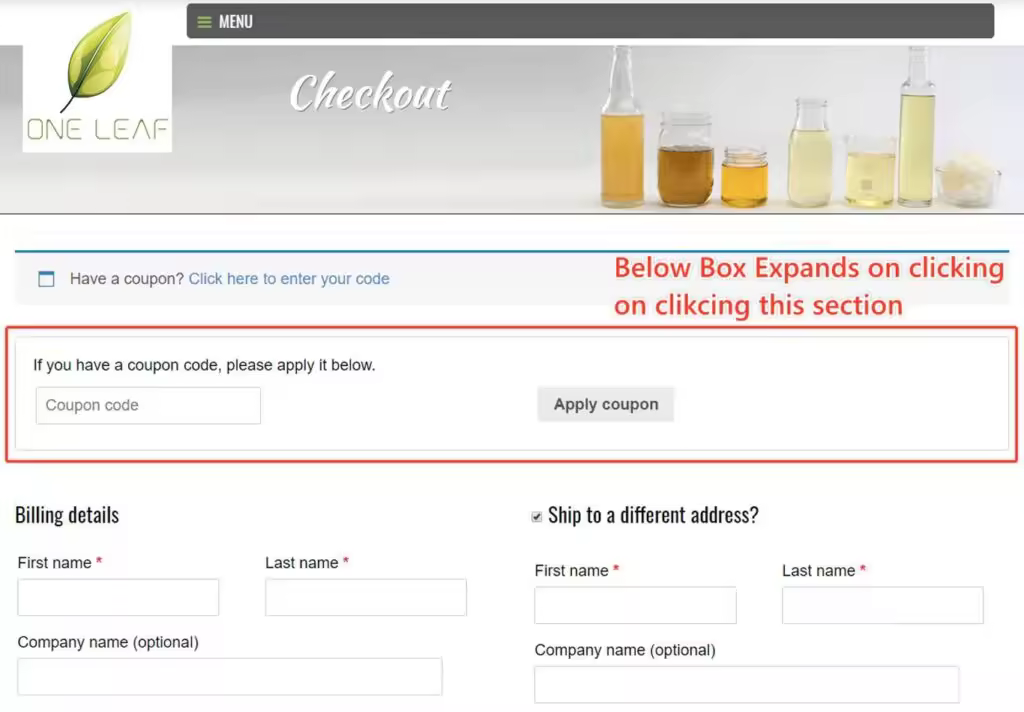
Task: Click the Apply coupon button
Action: coord(605,404)
